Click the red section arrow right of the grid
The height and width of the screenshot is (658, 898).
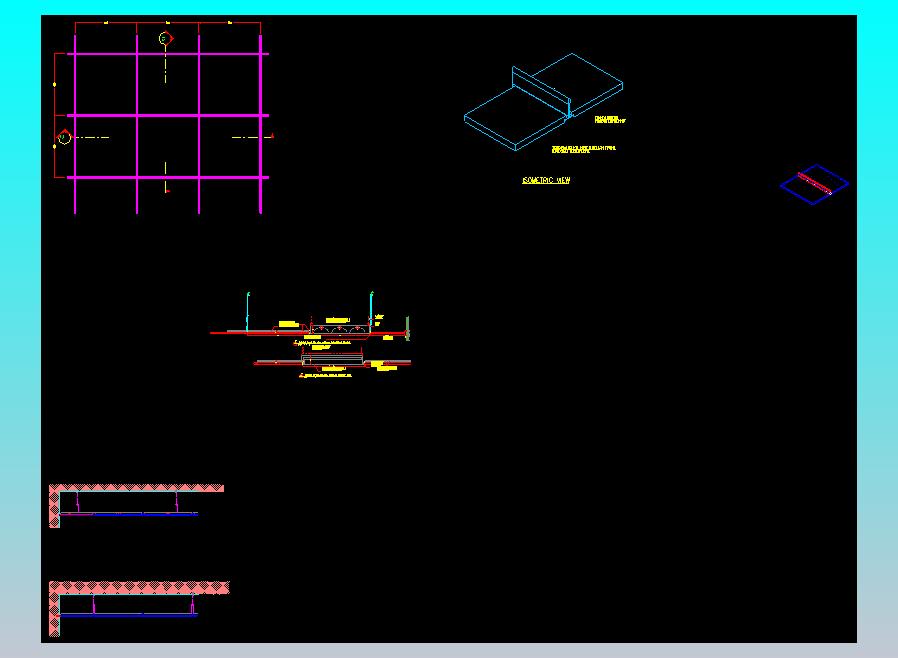[x=272, y=136]
